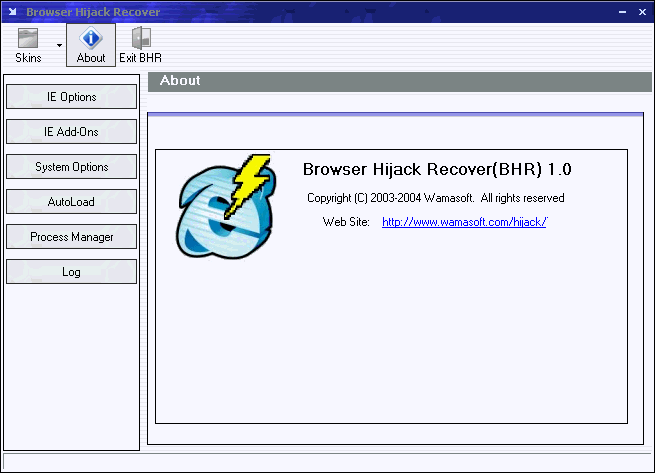655x473 pixels.
Task: Click the Exit BHR door icon
Action: [141, 38]
